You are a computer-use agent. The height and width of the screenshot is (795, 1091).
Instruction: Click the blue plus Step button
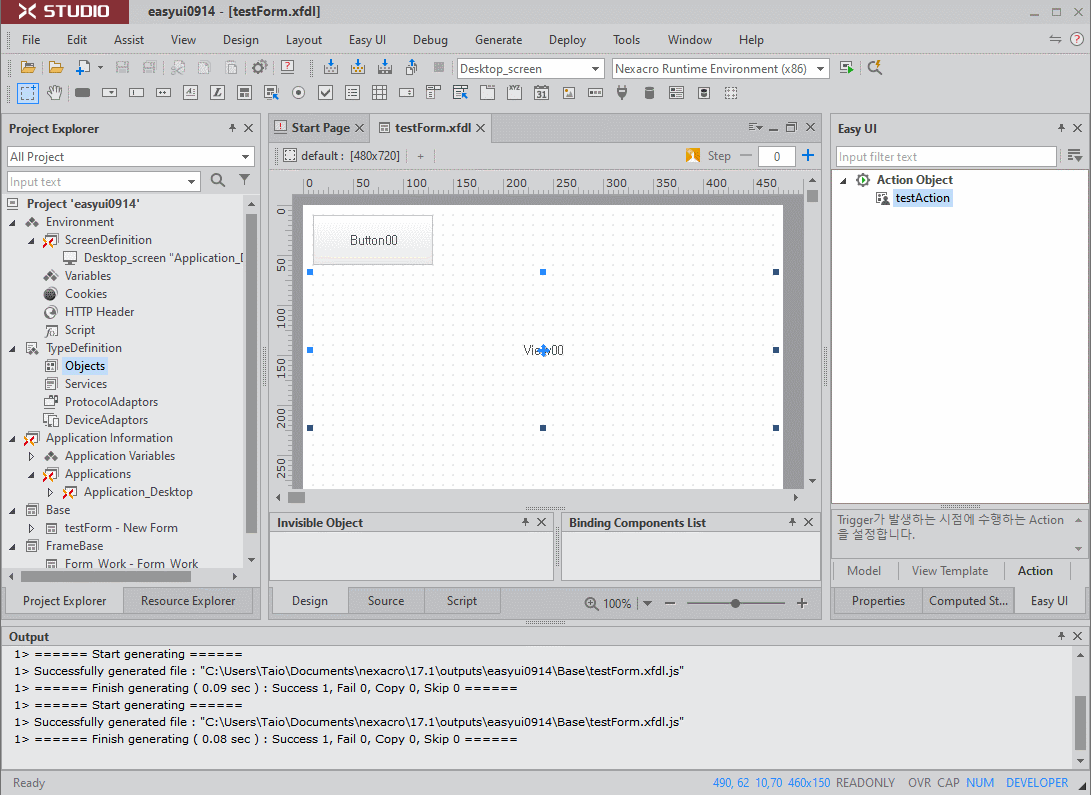[x=808, y=155]
